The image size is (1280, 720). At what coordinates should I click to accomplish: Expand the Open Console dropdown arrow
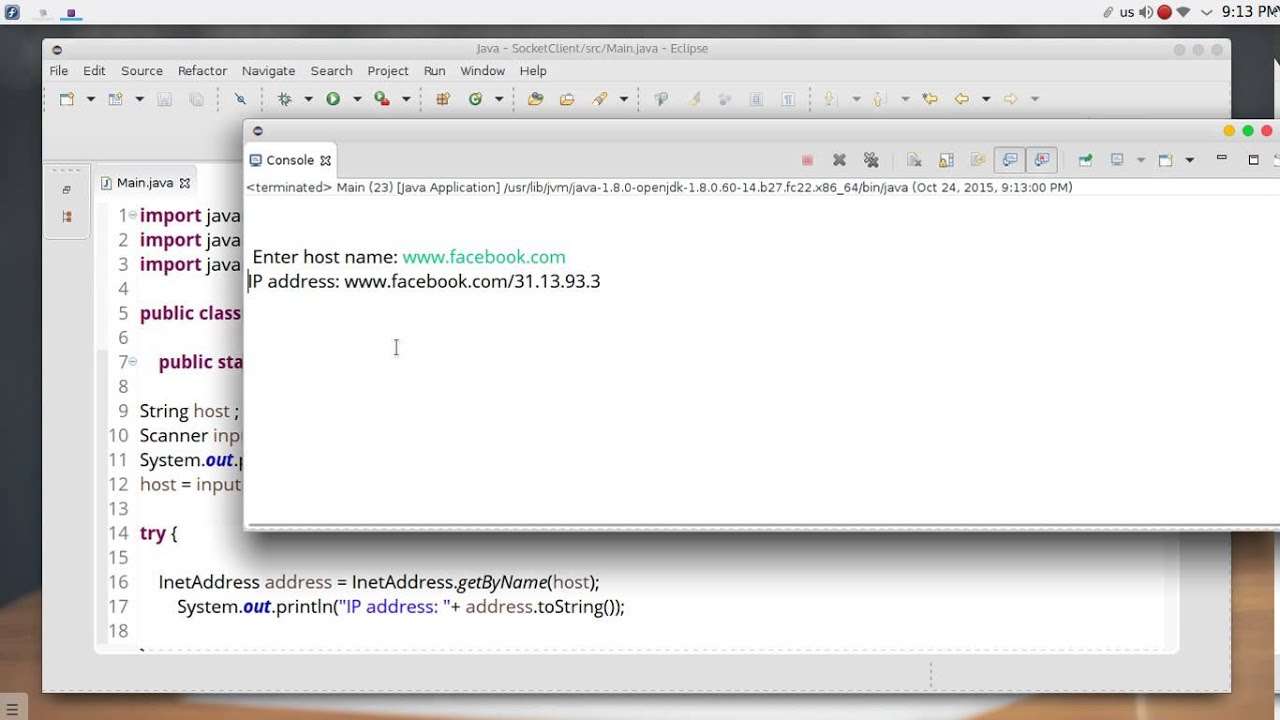(x=1189, y=160)
